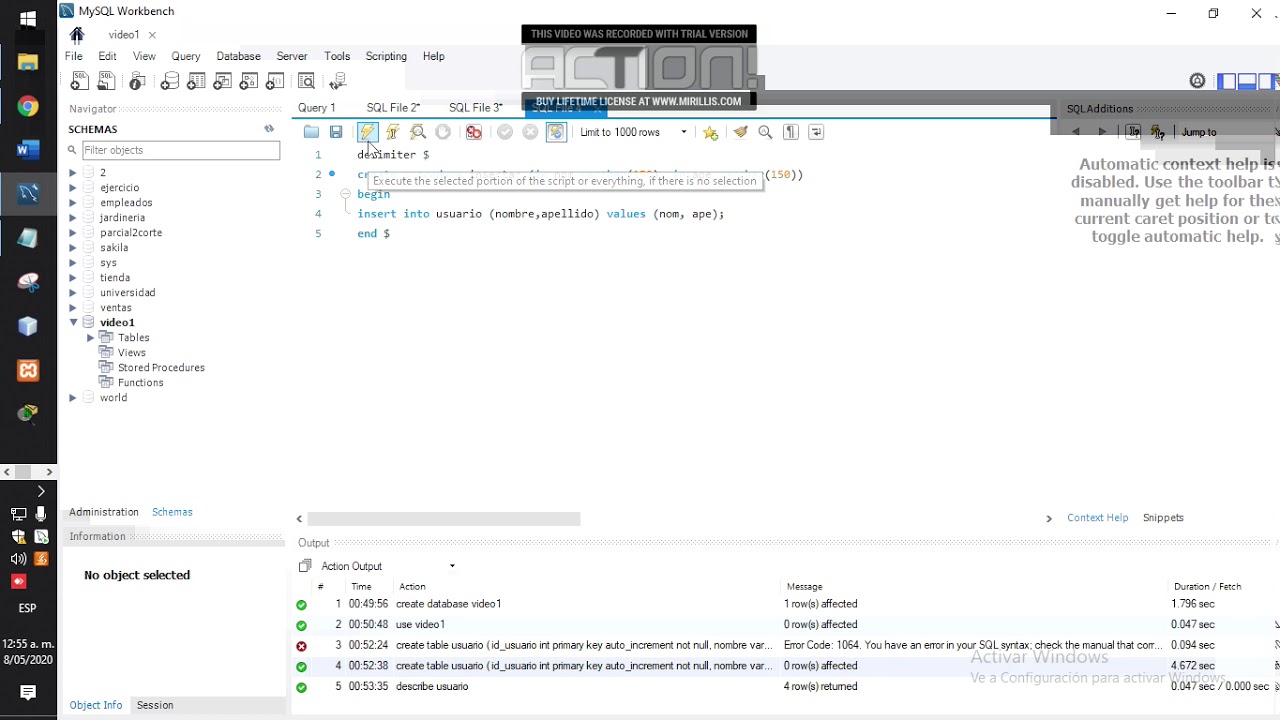Image resolution: width=1280 pixels, height=720 pixels.
Task: Collapse the begin block fold marker
Action: pos(345,194)
